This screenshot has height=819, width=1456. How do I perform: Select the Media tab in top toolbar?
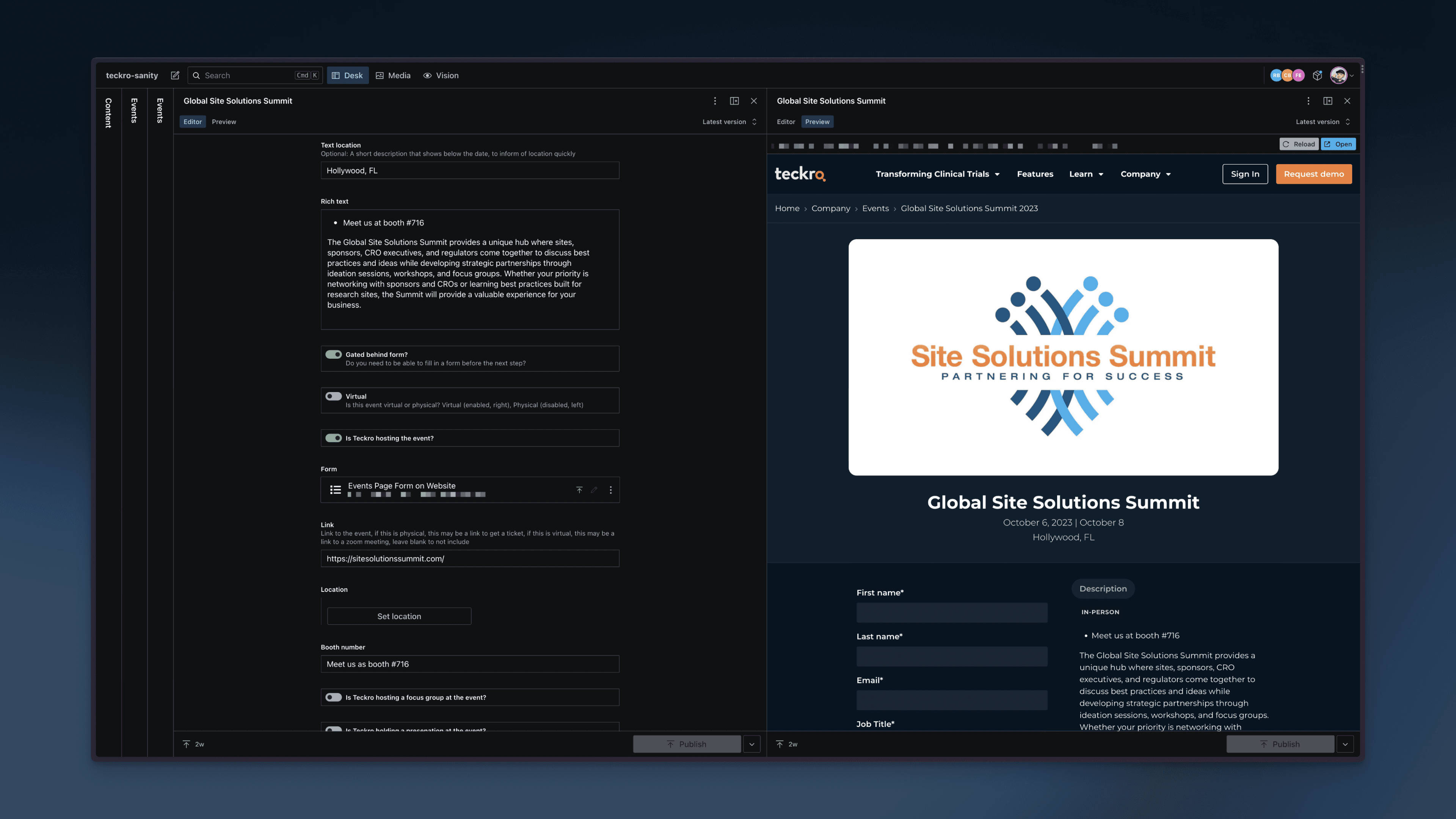click(x=393, y=75)
